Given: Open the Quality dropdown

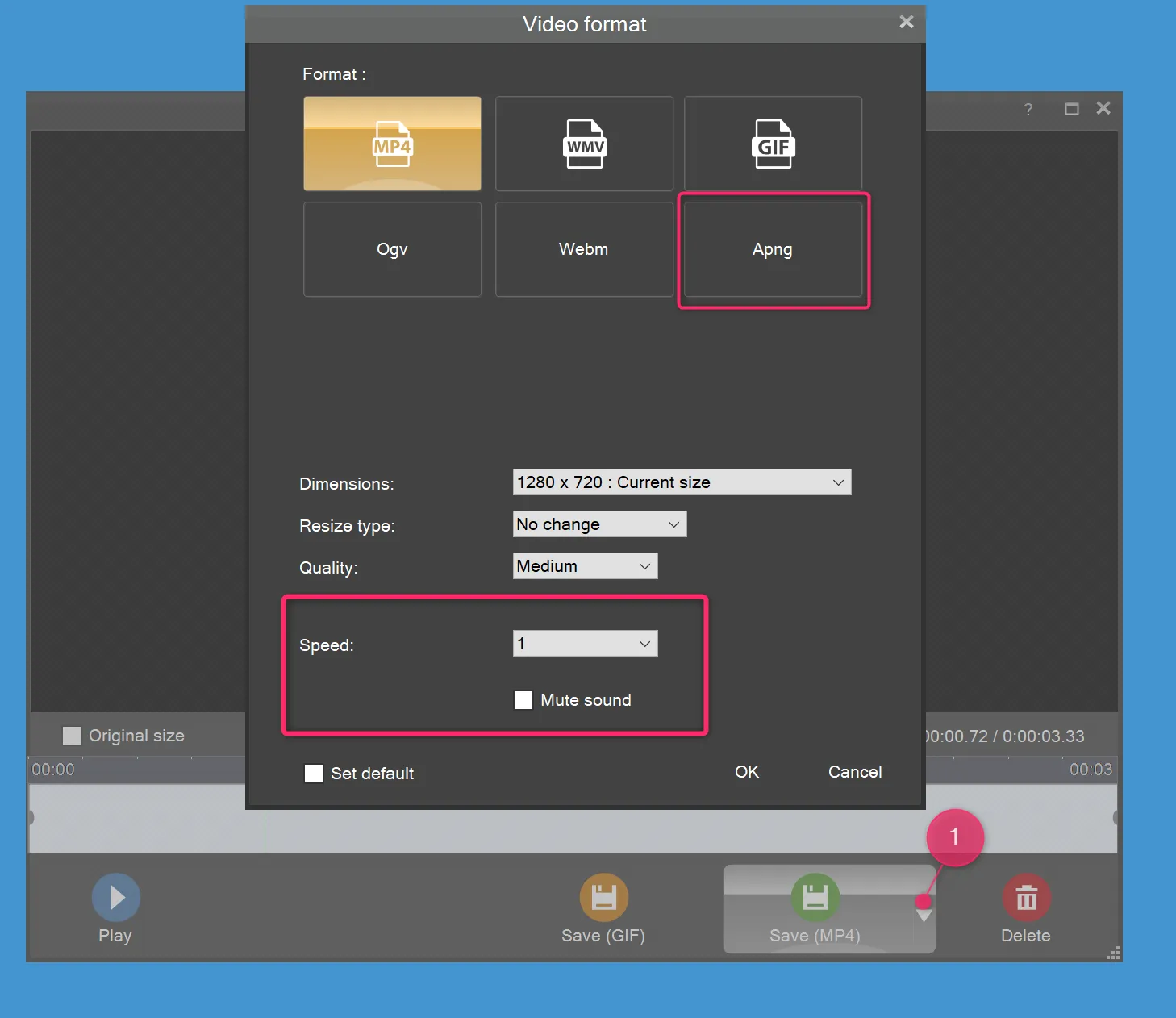Looking at the screenshot, I should pyautogui.click(x=585, y=565).
